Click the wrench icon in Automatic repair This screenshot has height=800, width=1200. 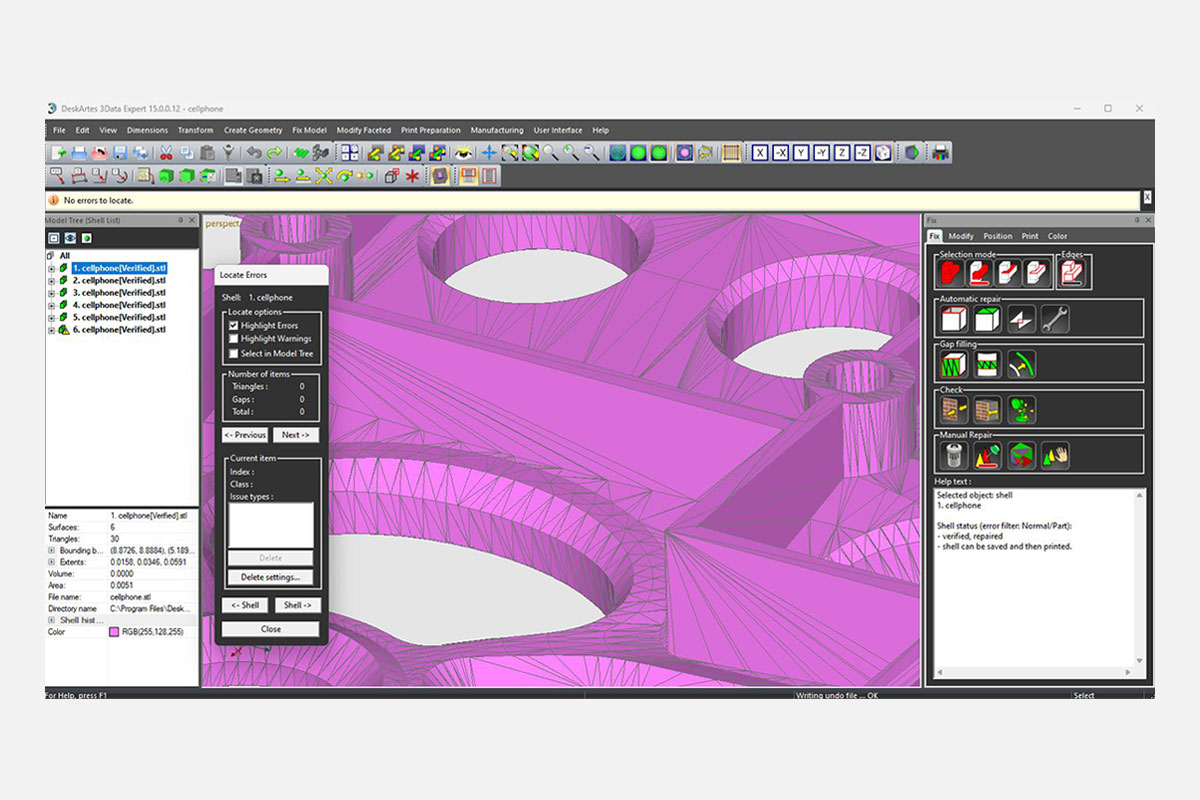[1054, 319]
